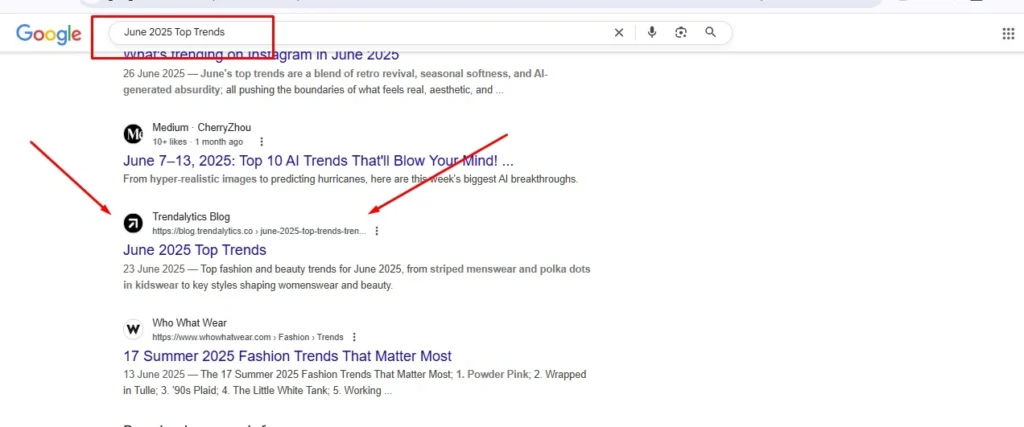Open the Instagram trending June 2025 result
1024x427 pixels.
[261, 55]
